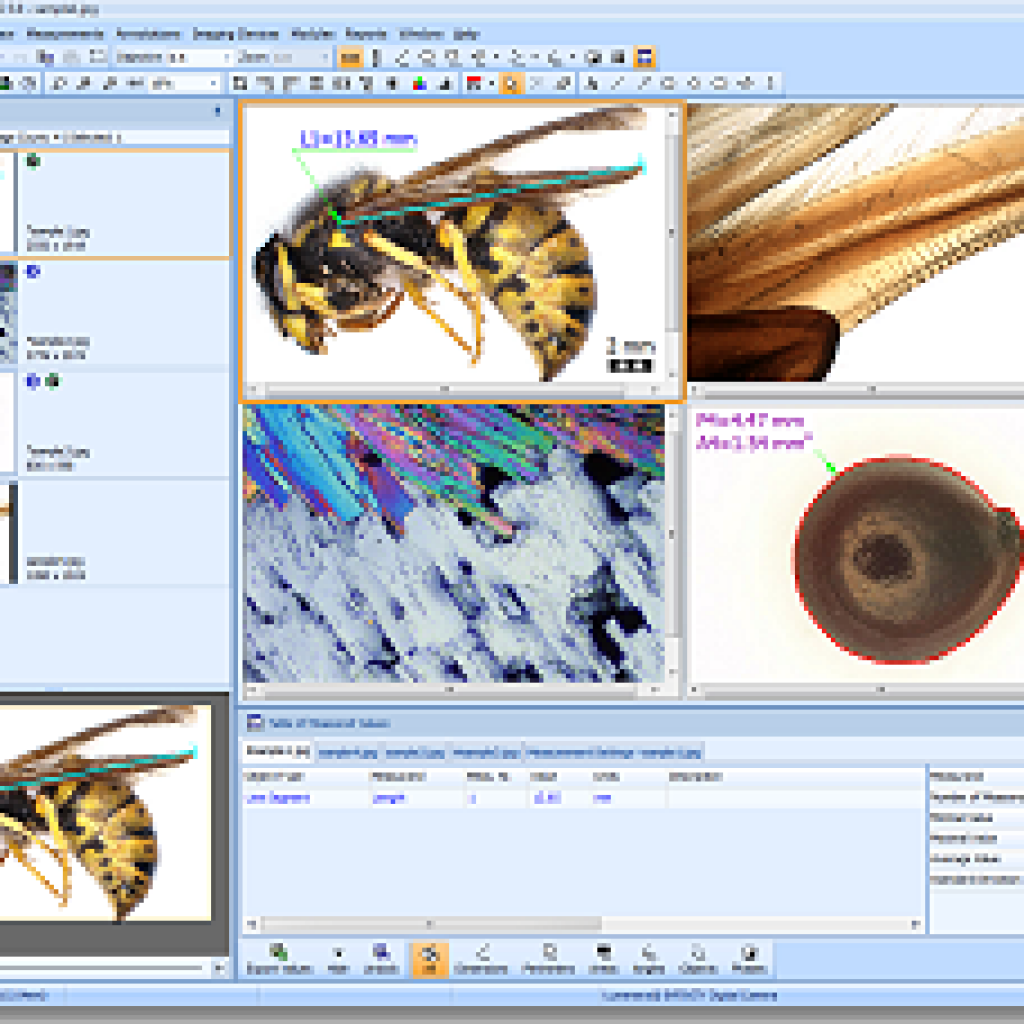Select the highlighted pointer tool in the second toolbar
The width and height of the screenshot is (1024, 1024).
[x=511, y=84]
